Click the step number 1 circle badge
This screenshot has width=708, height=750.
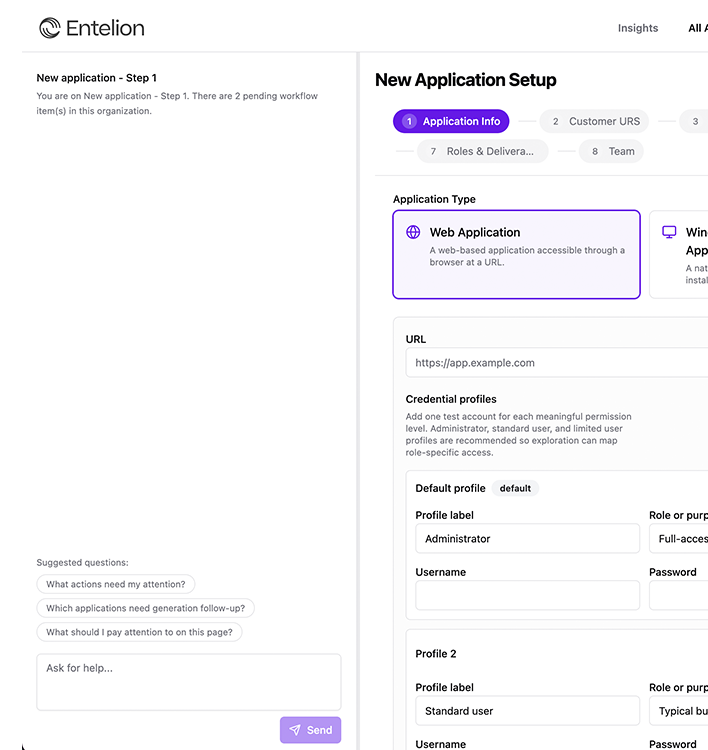pos(409,121)
